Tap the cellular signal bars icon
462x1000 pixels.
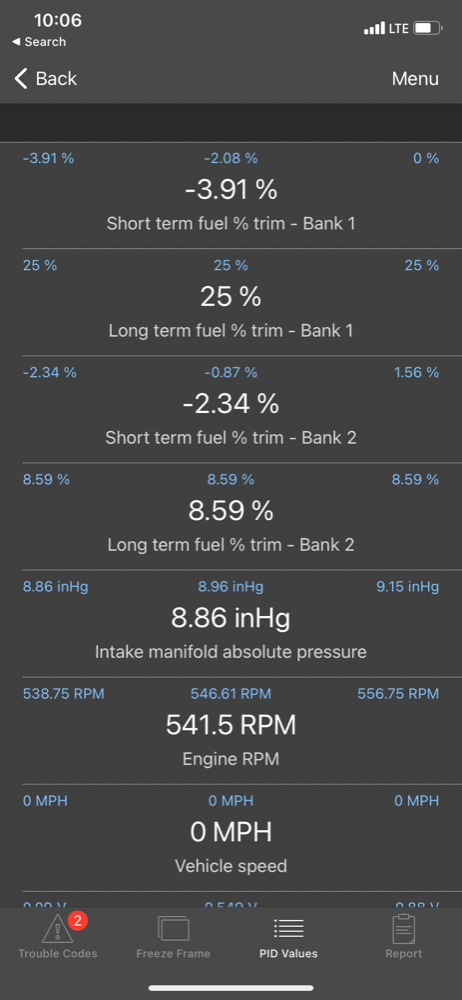tap(374, 29)
